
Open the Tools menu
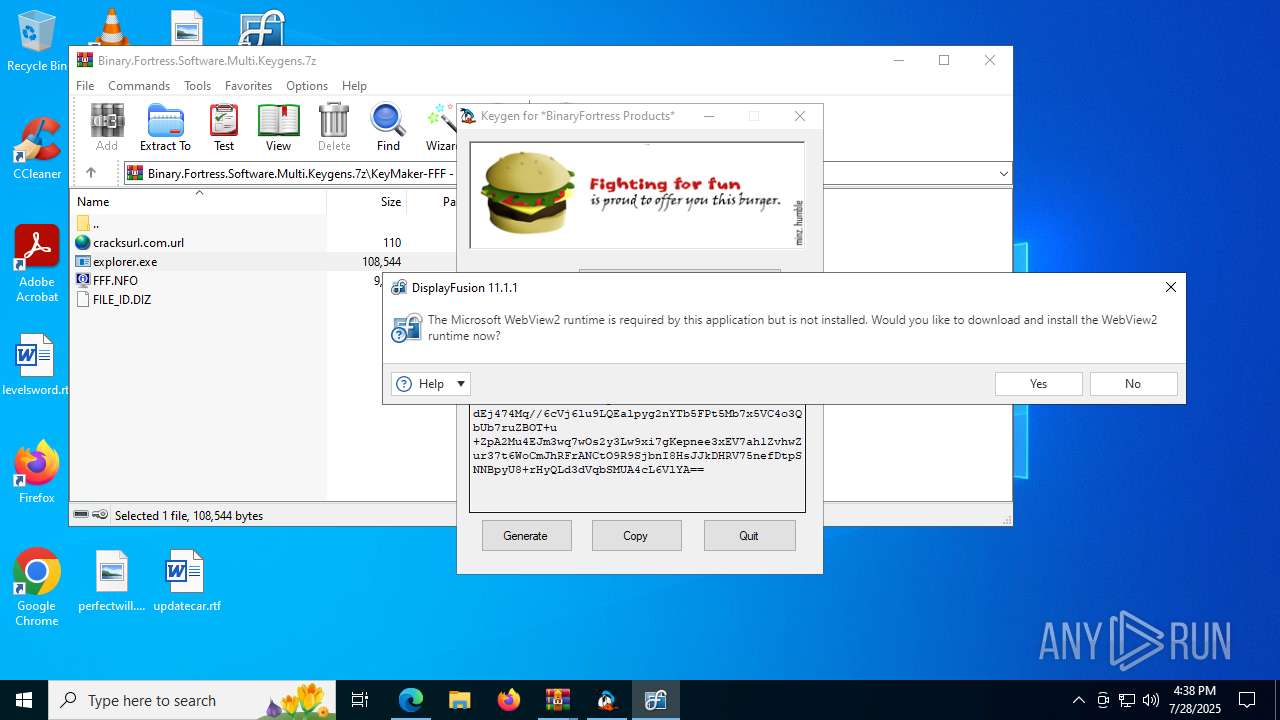pos(197,86)
